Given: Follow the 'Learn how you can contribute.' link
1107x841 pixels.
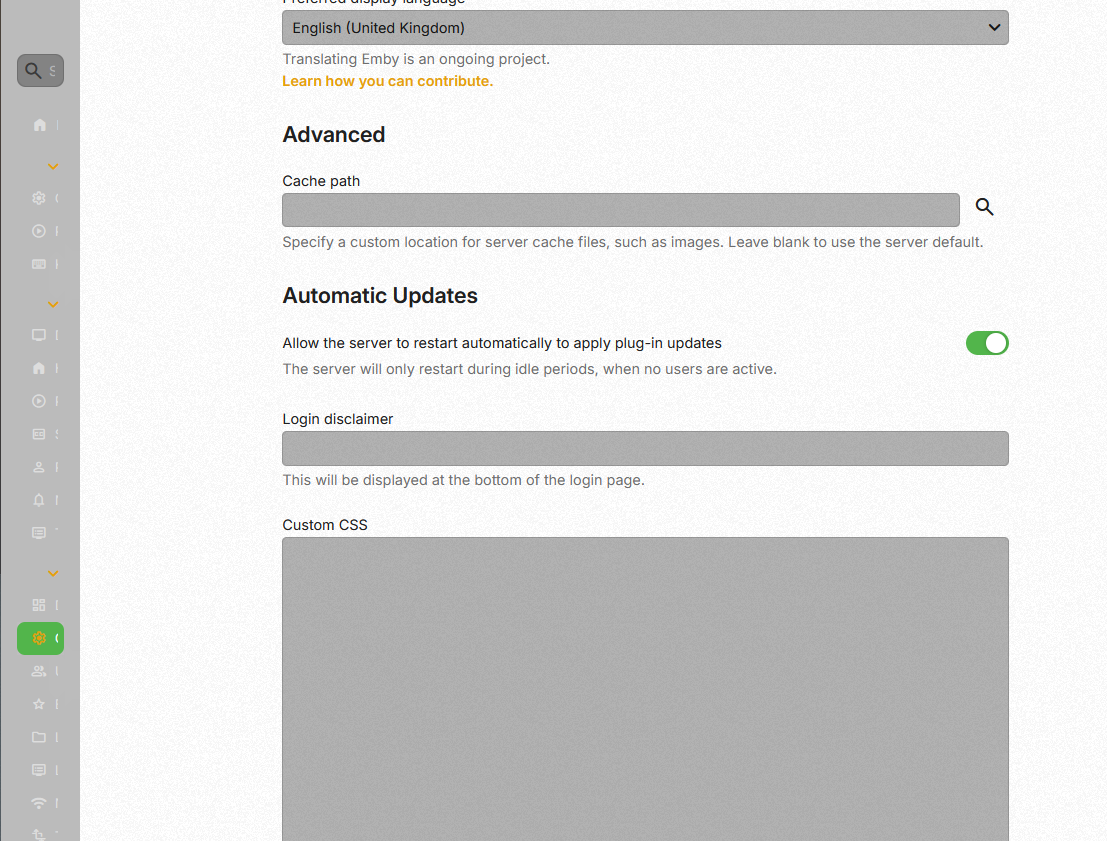Looking at the screenshot, I should pos(388,81).
